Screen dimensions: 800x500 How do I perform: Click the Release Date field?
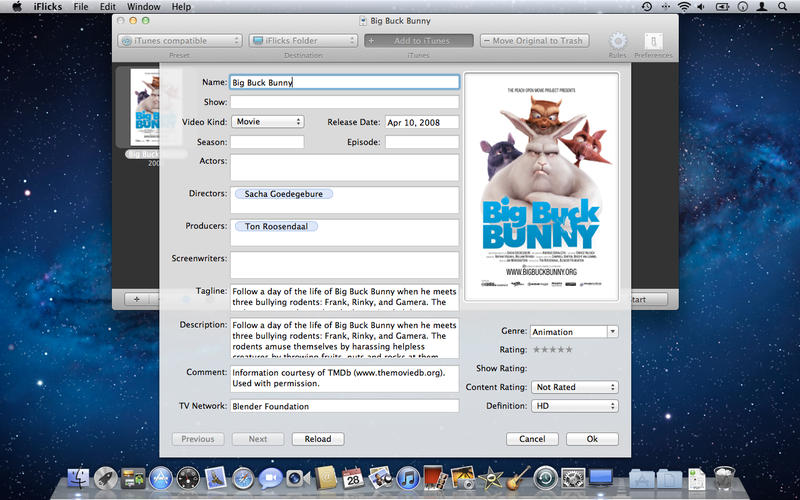(x=421, y=122)
